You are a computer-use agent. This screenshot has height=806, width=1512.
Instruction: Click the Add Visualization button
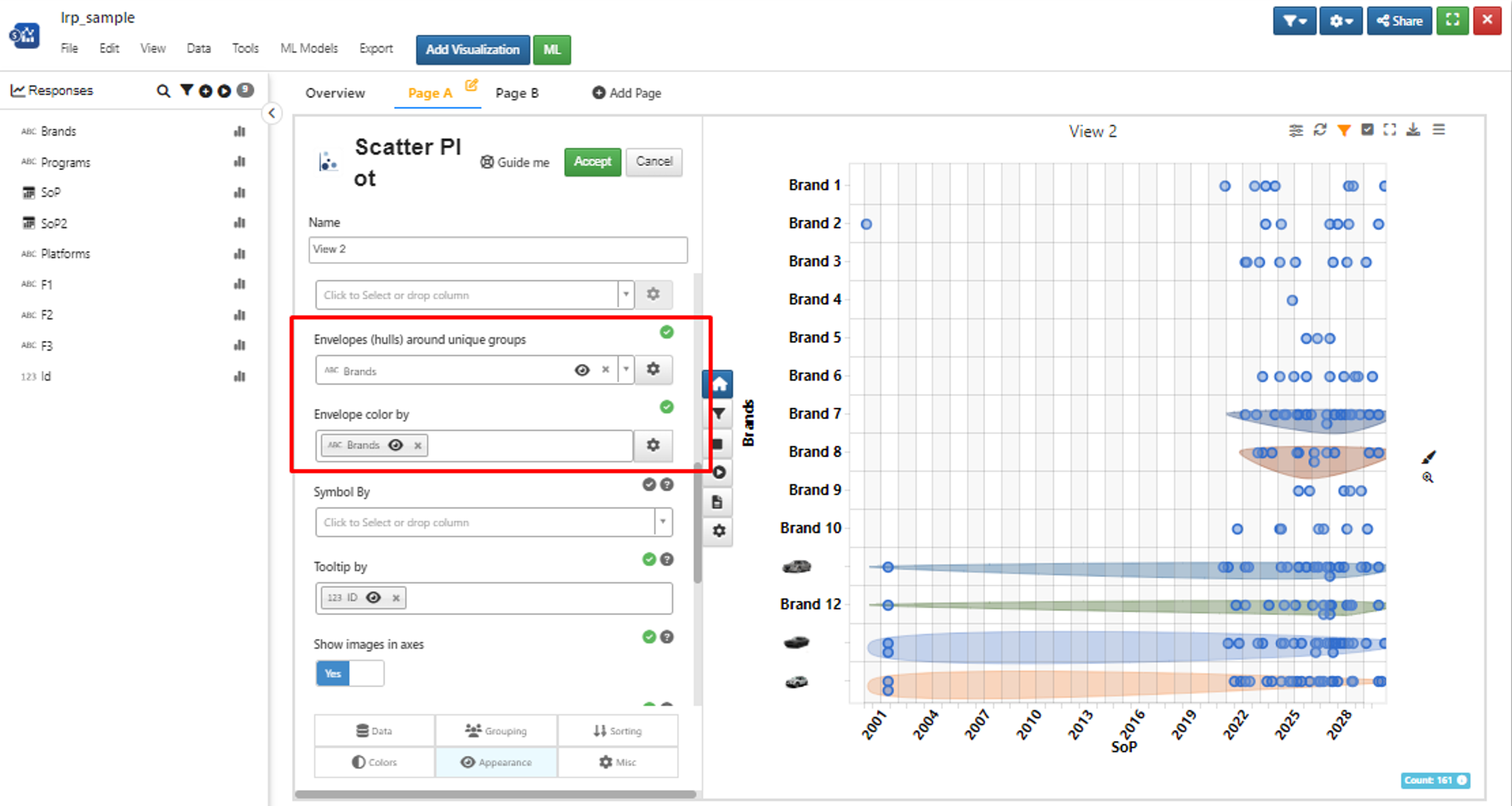click(472, 50)
